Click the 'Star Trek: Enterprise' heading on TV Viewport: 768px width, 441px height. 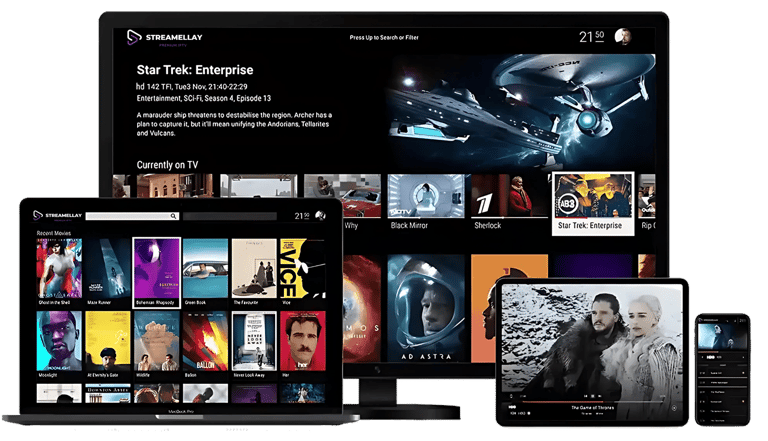[x=195, y=70]
